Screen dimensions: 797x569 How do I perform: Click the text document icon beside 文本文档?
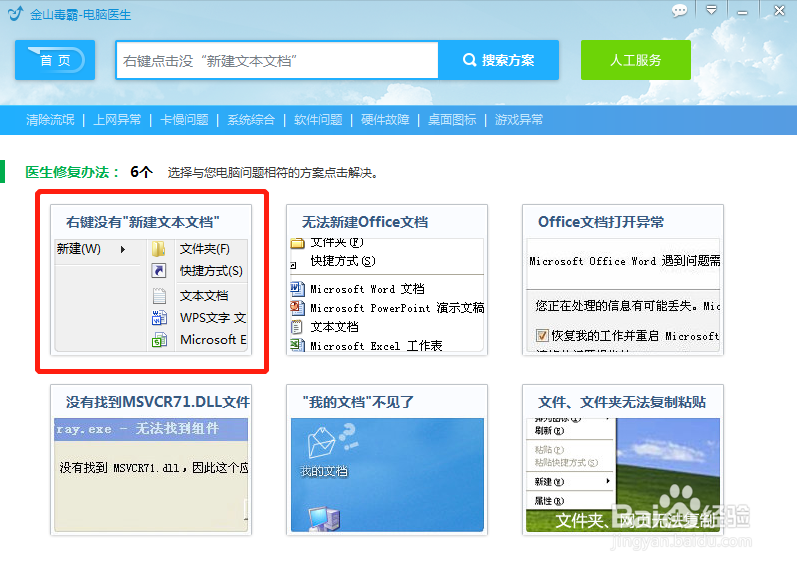(159, 295)
